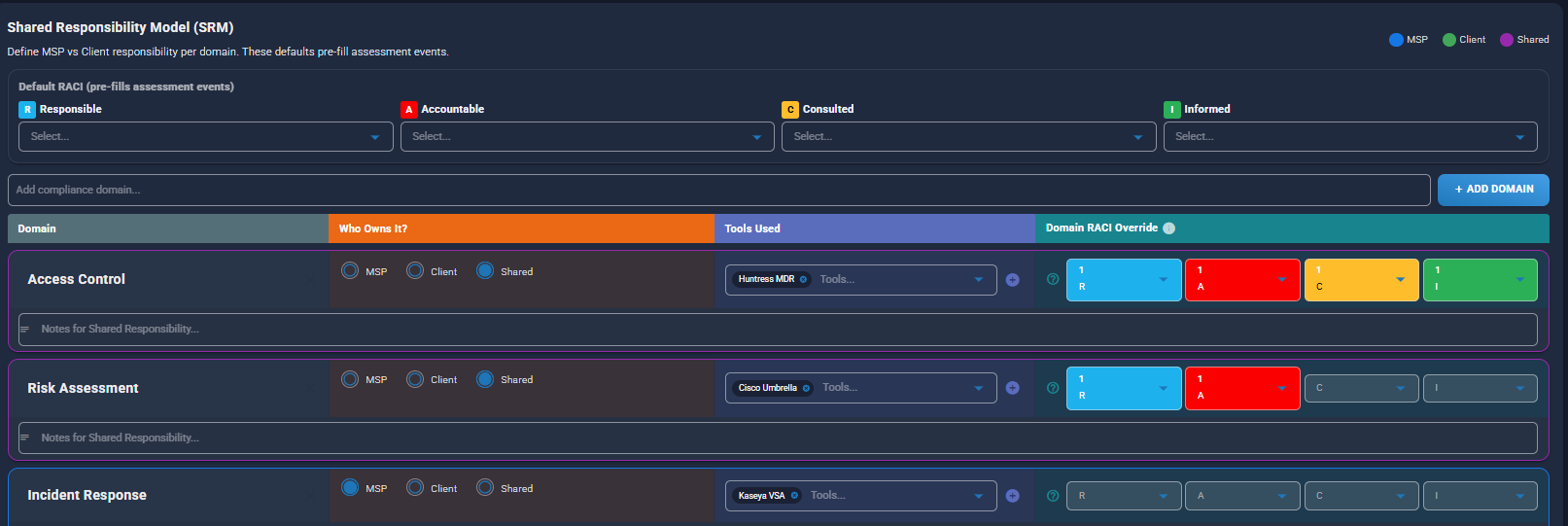This screenshot has height=526, width=1568.
Task: Click the red A Accountable badge icon
Action: 409,110
